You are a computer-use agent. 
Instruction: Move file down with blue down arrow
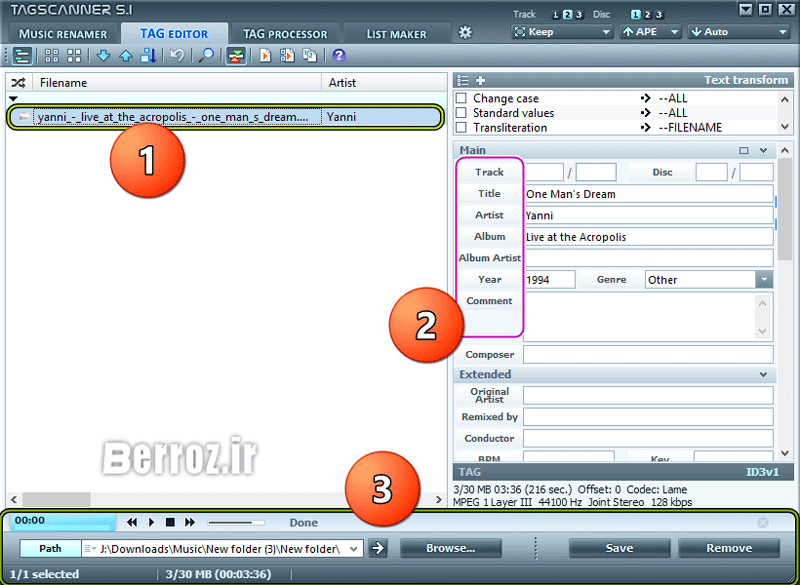pyautogui.click(x=104, y=56)
